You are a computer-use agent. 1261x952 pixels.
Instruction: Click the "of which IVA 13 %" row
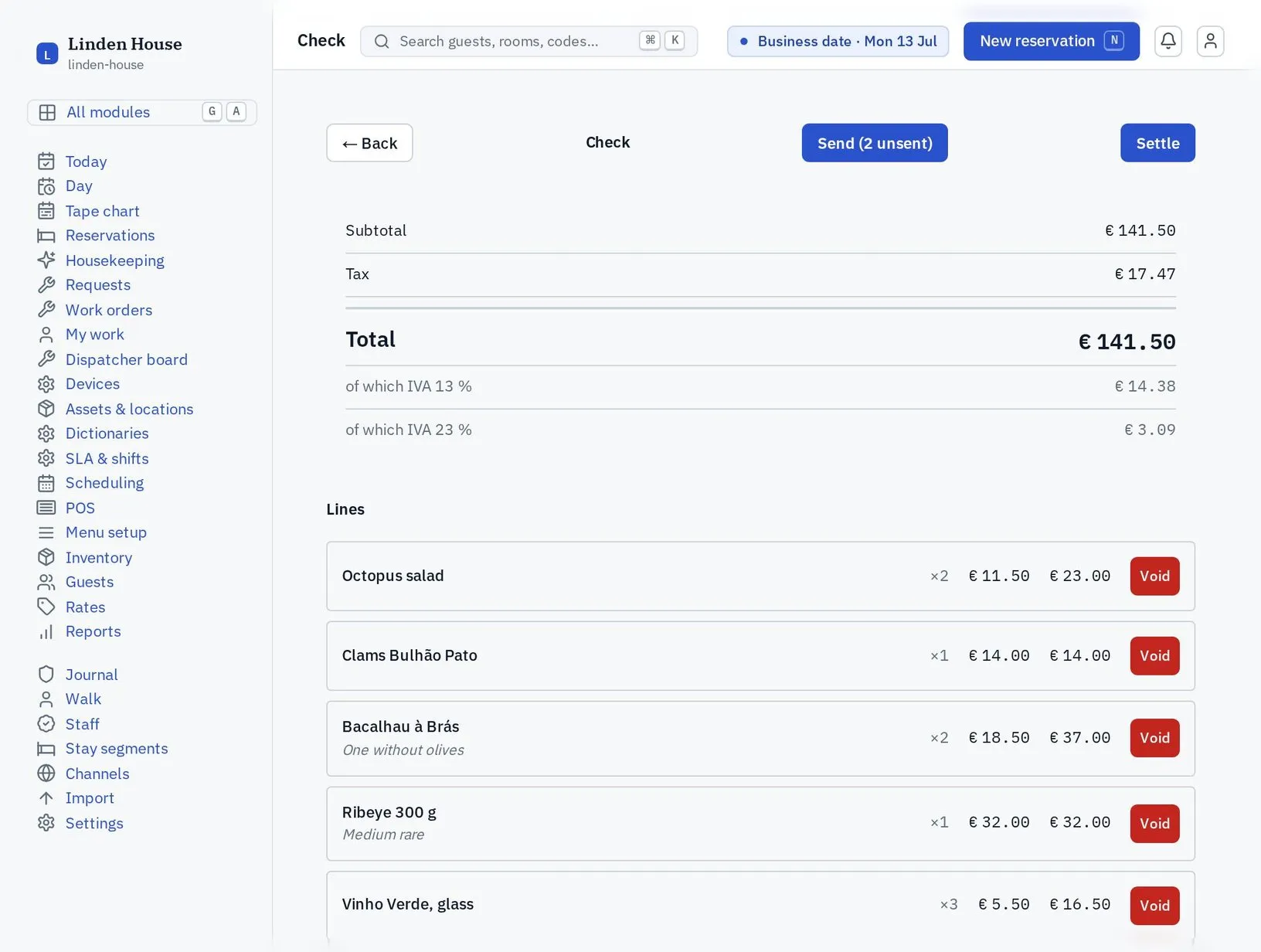[x=760, y=386]
